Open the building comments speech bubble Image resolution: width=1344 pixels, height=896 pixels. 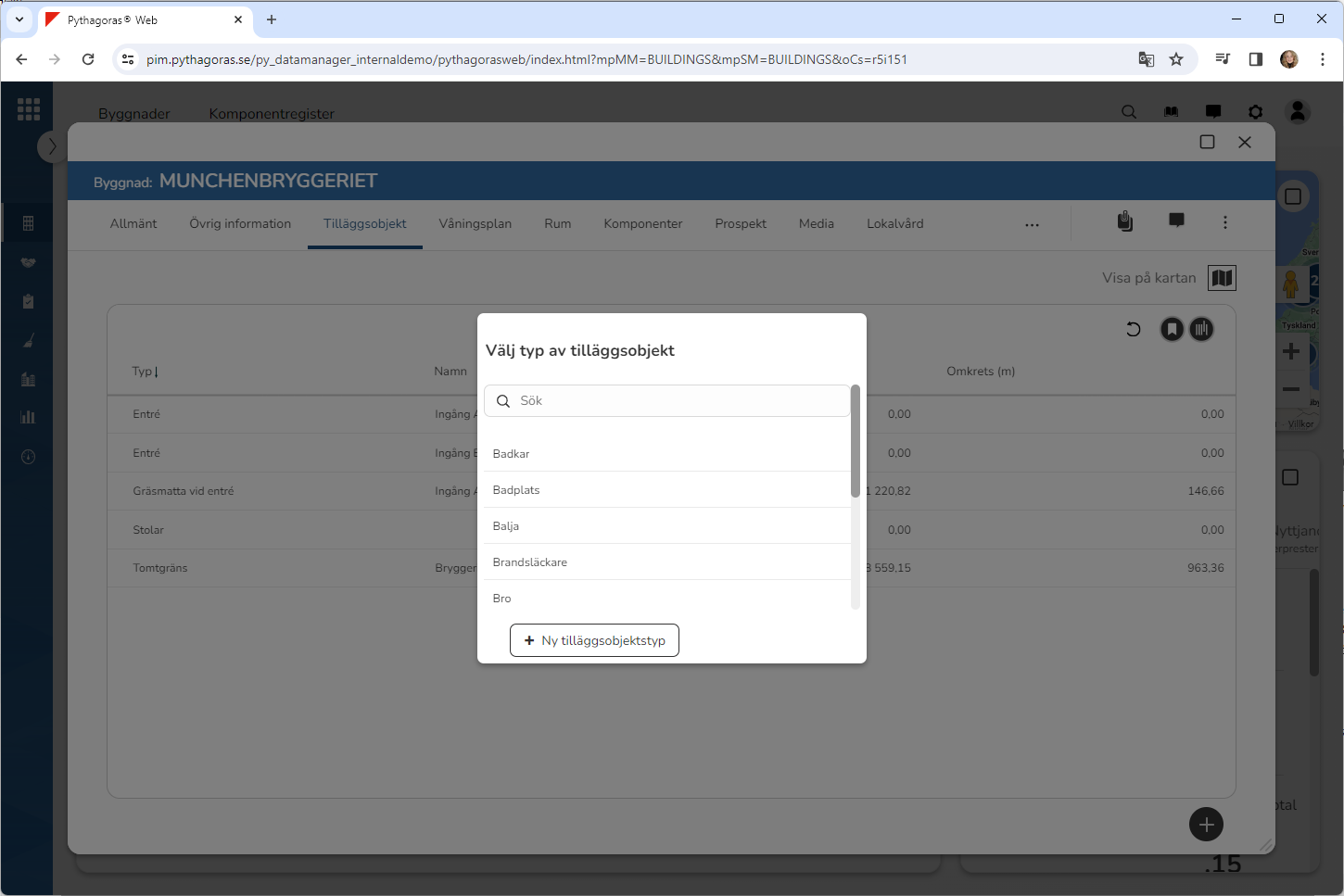coord(1176,221)
